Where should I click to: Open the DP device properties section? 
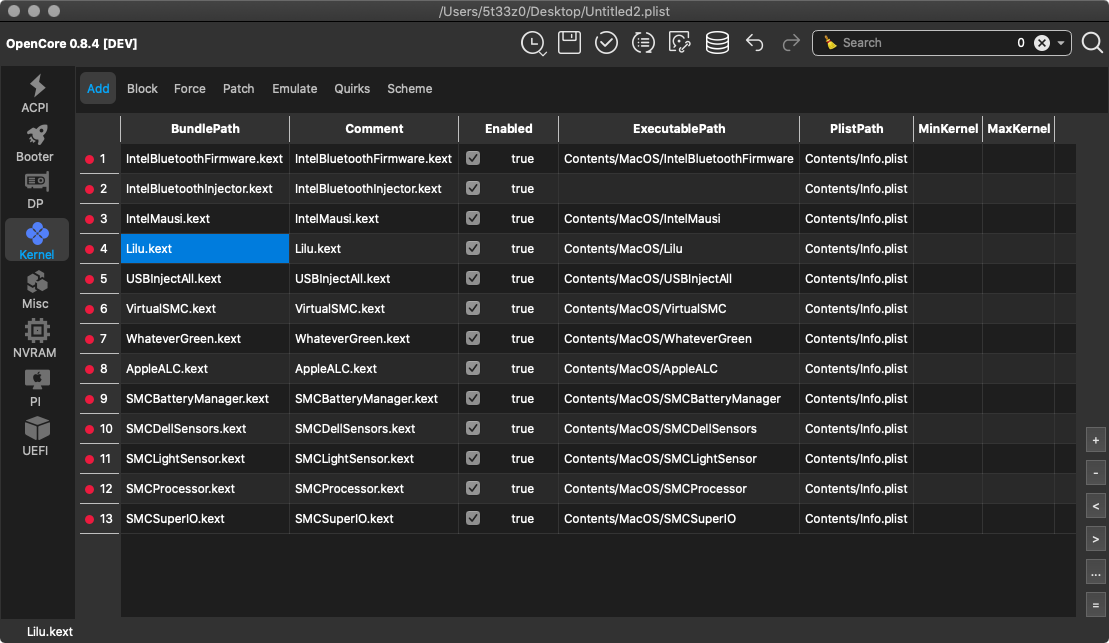[35, 191]
